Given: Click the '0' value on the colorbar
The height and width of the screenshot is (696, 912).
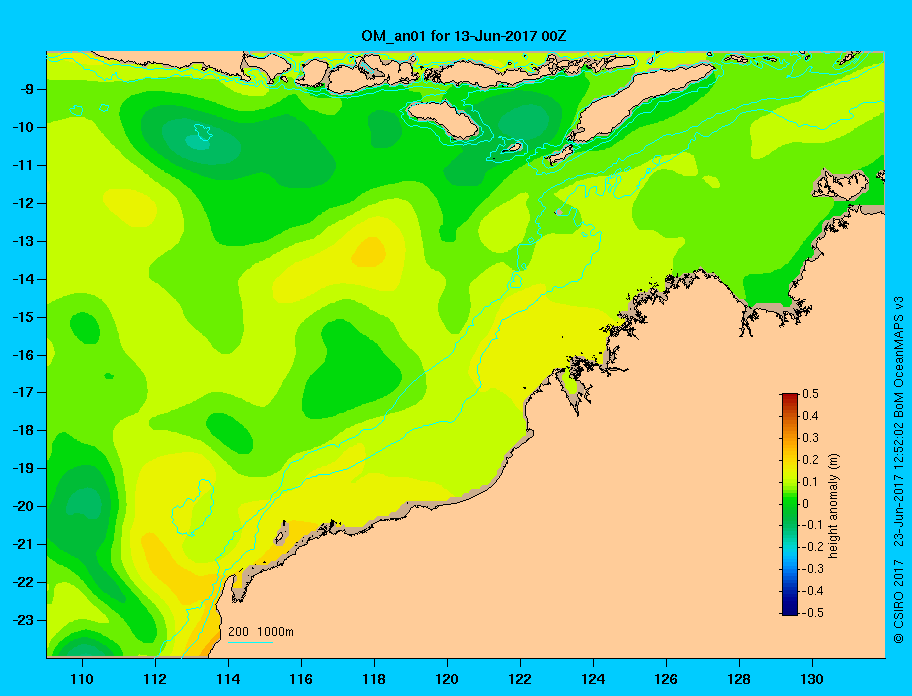Looking at the screenshot, I should tap(806, 504).
